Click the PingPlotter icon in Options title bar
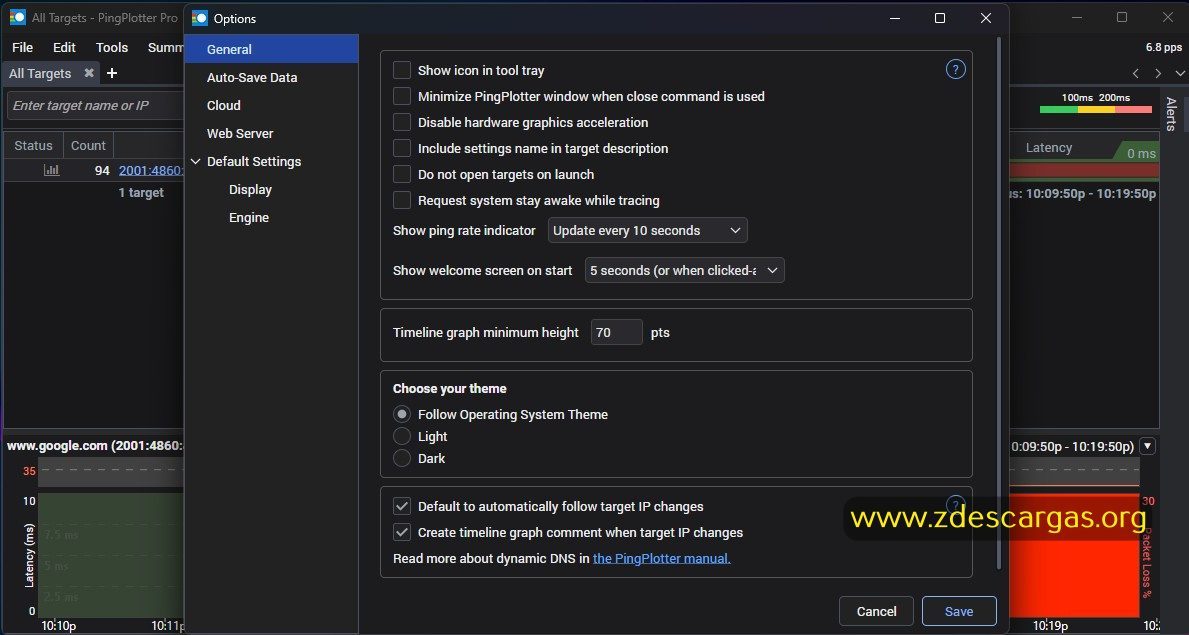1189x635 pixels. click(199, 18)
